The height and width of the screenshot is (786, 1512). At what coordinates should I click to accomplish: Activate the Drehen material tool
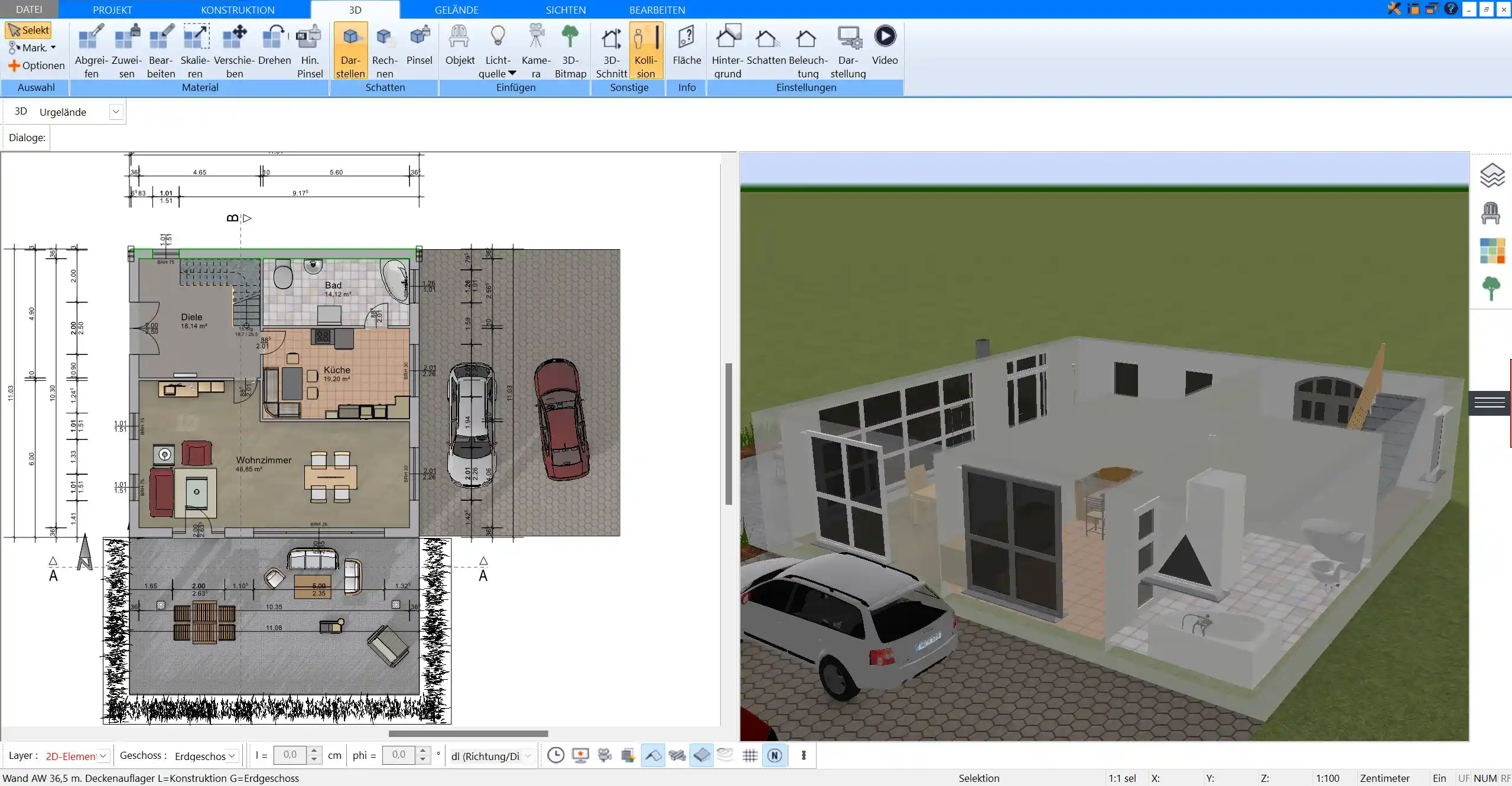click(274, 45)
